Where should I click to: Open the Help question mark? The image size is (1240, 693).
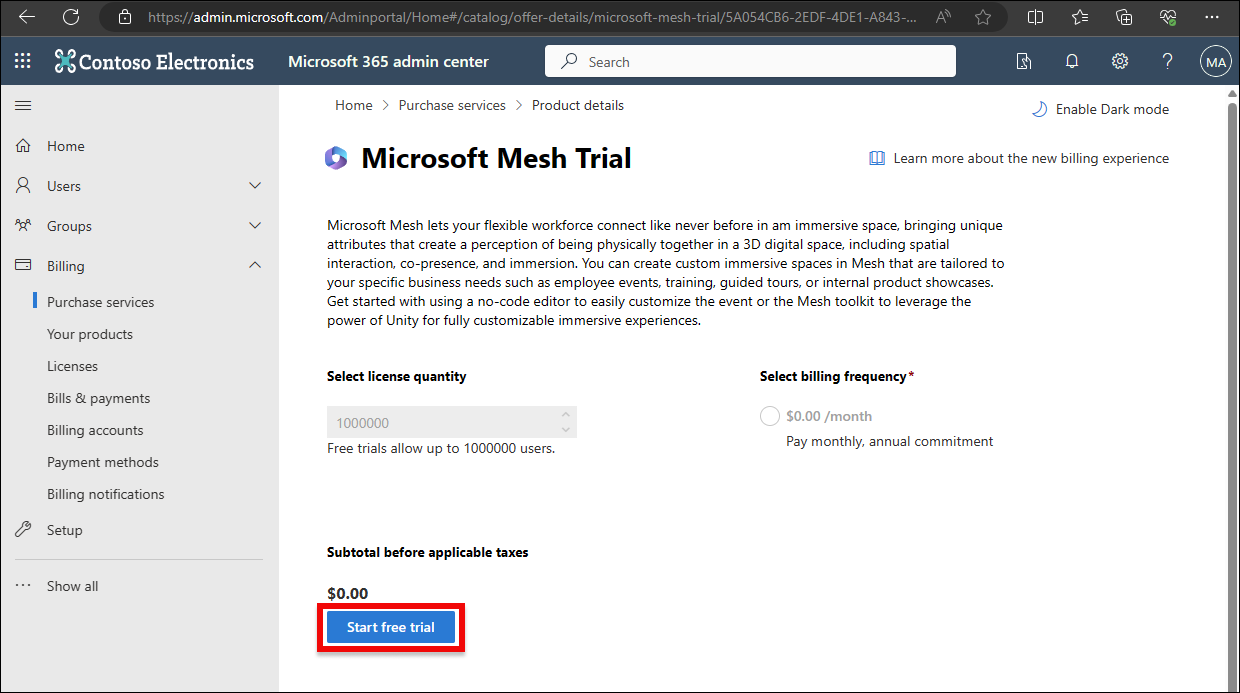pos(1167,61)
